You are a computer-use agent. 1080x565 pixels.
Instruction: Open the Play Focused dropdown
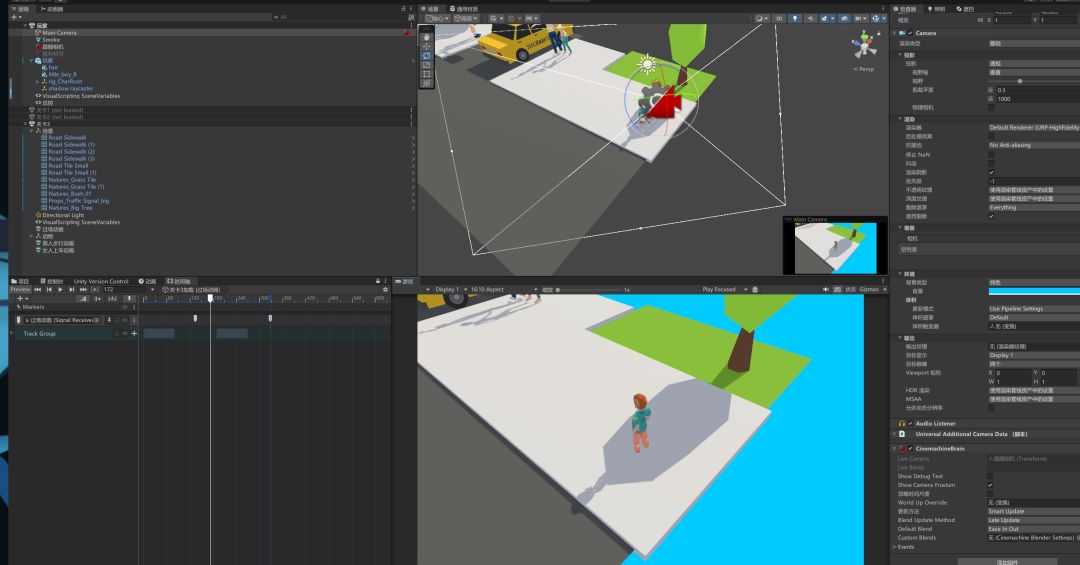click(724, 290)
